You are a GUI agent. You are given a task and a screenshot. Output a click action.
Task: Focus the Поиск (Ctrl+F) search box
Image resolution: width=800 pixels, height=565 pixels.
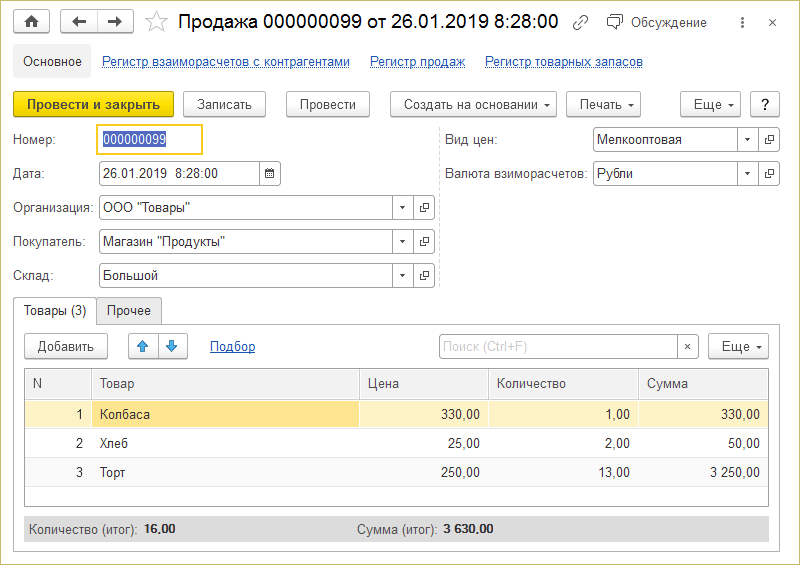[x=558, y=347]
